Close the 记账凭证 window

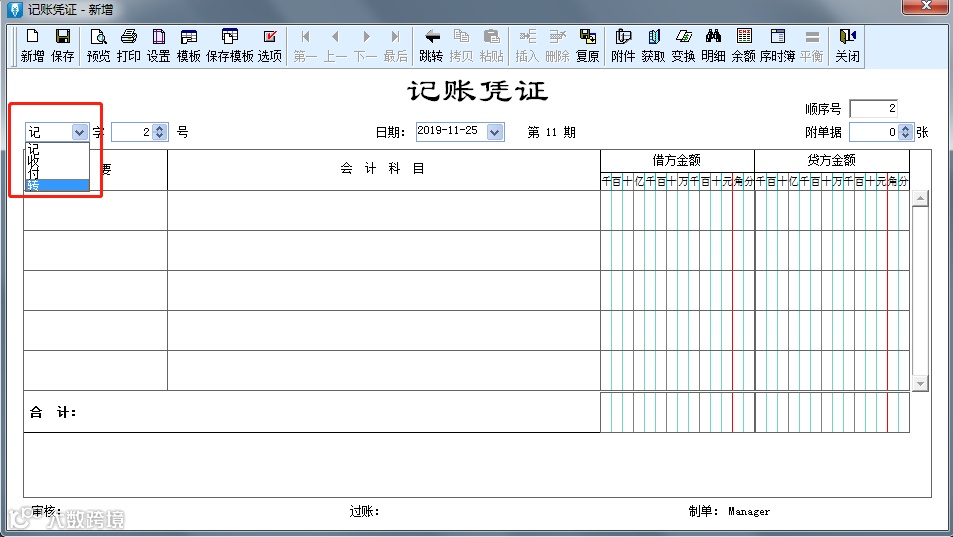[925, 6]
